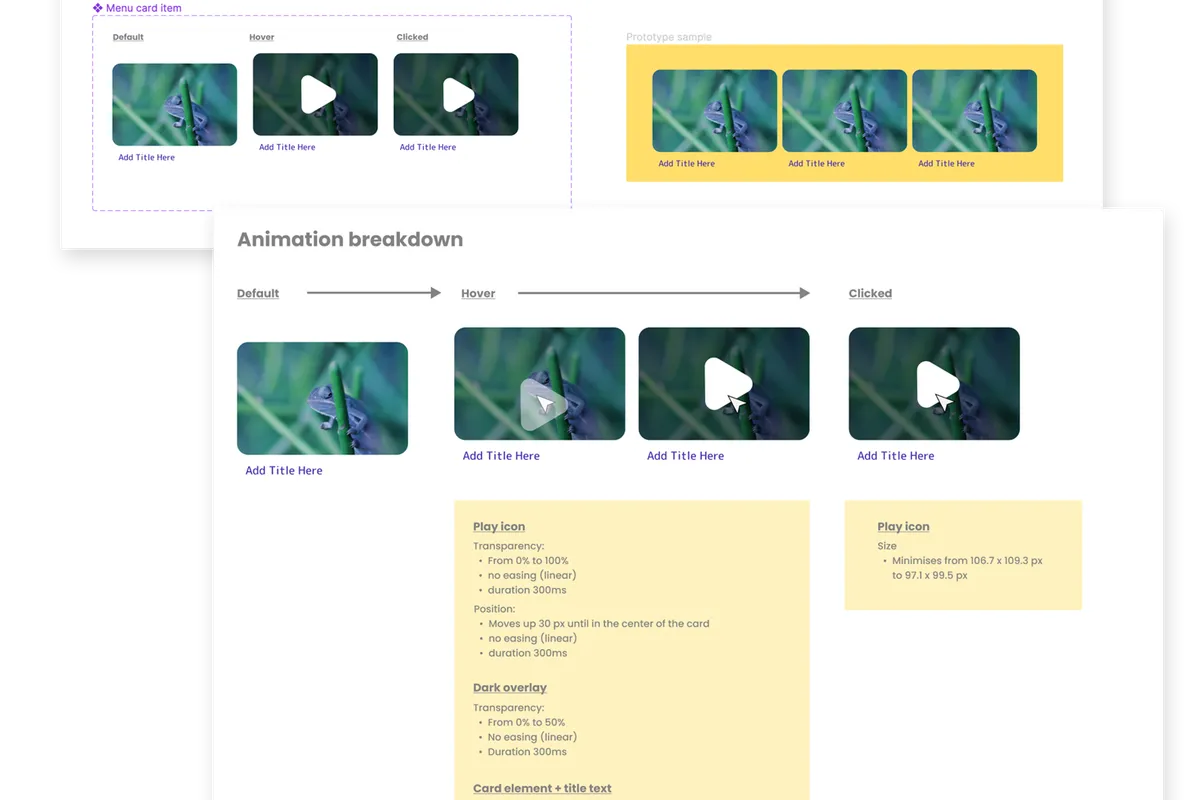Select middle card in yellow prototype sample
This screenshot has width=1200, height=800.
coord(845,111)
